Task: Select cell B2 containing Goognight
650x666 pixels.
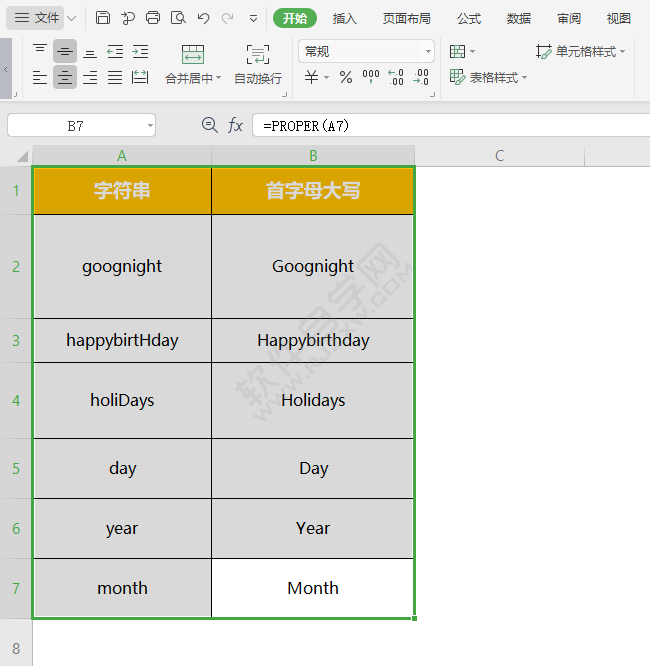Action: point(313,266)
